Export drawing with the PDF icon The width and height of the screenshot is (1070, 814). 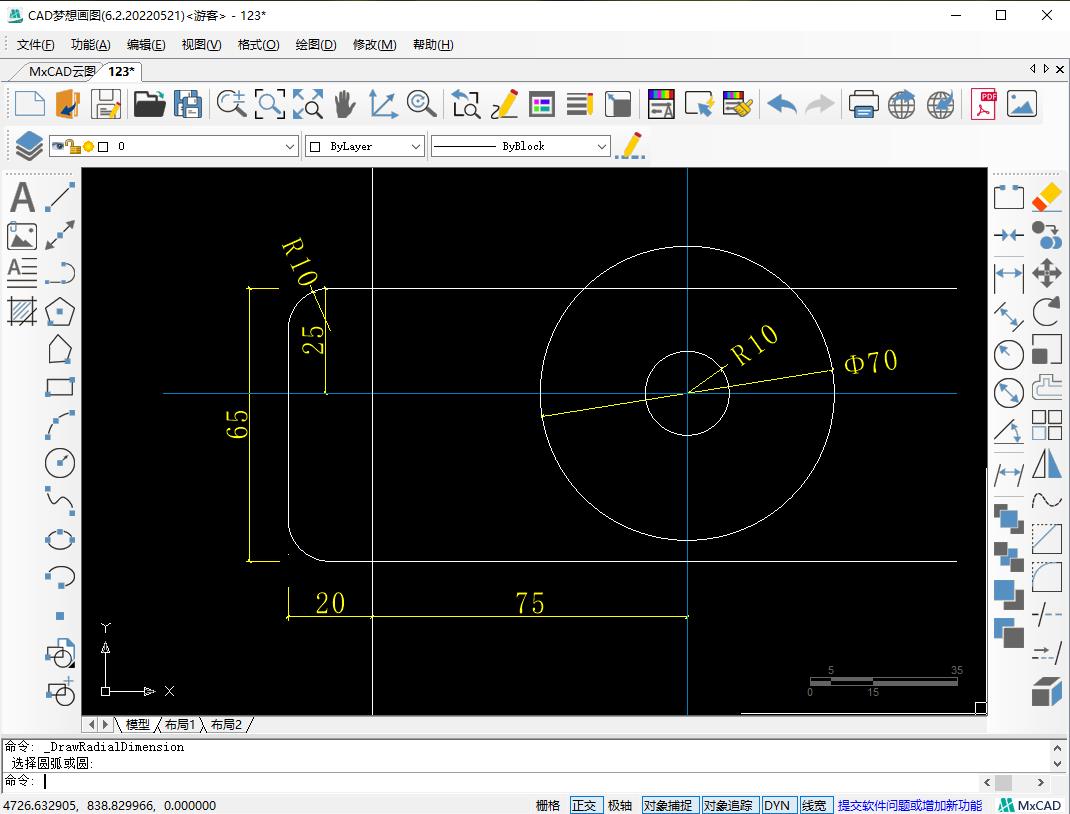(x=983, y=104)
